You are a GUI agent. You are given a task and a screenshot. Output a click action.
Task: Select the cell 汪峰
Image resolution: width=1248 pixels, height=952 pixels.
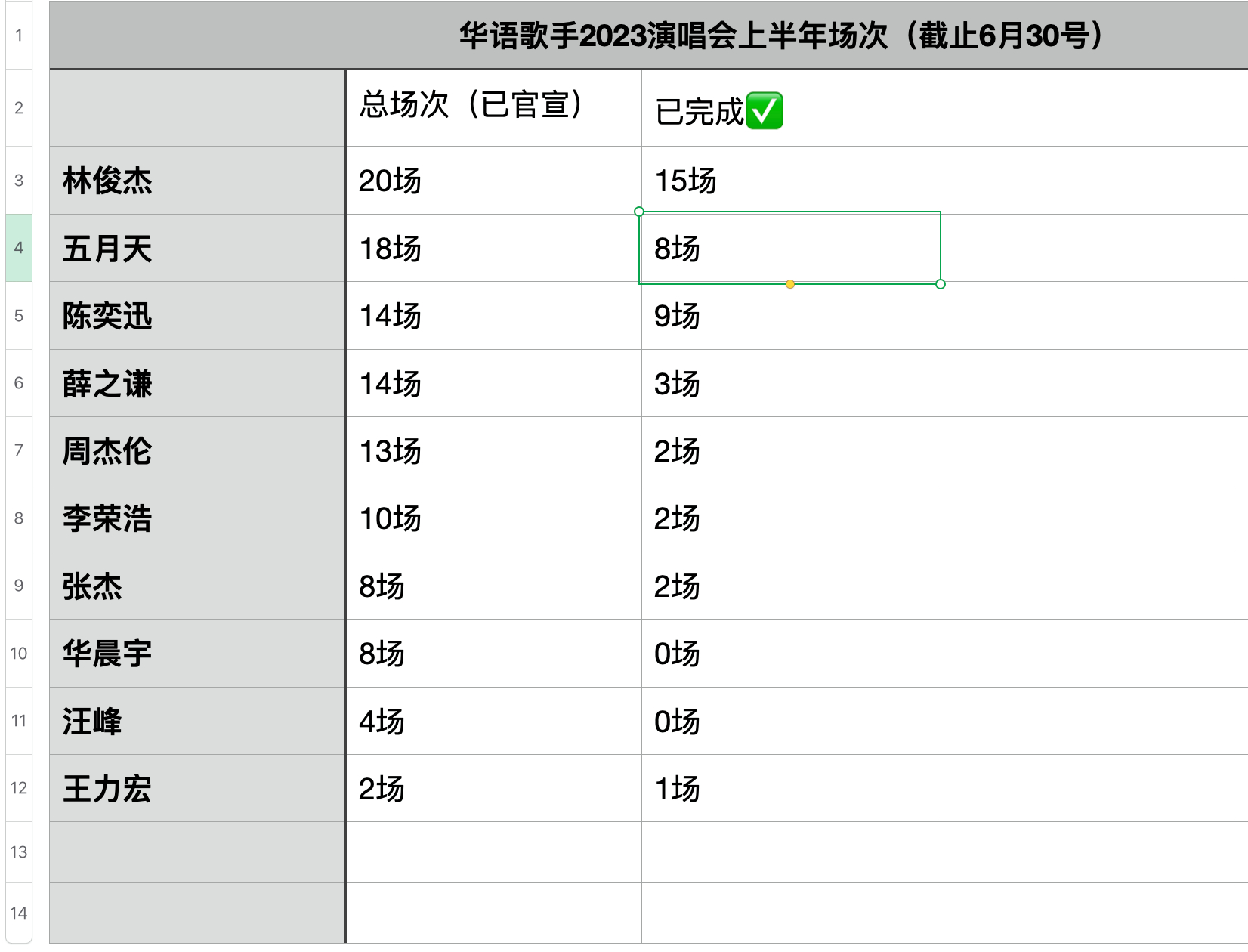[x=197, y=721]
